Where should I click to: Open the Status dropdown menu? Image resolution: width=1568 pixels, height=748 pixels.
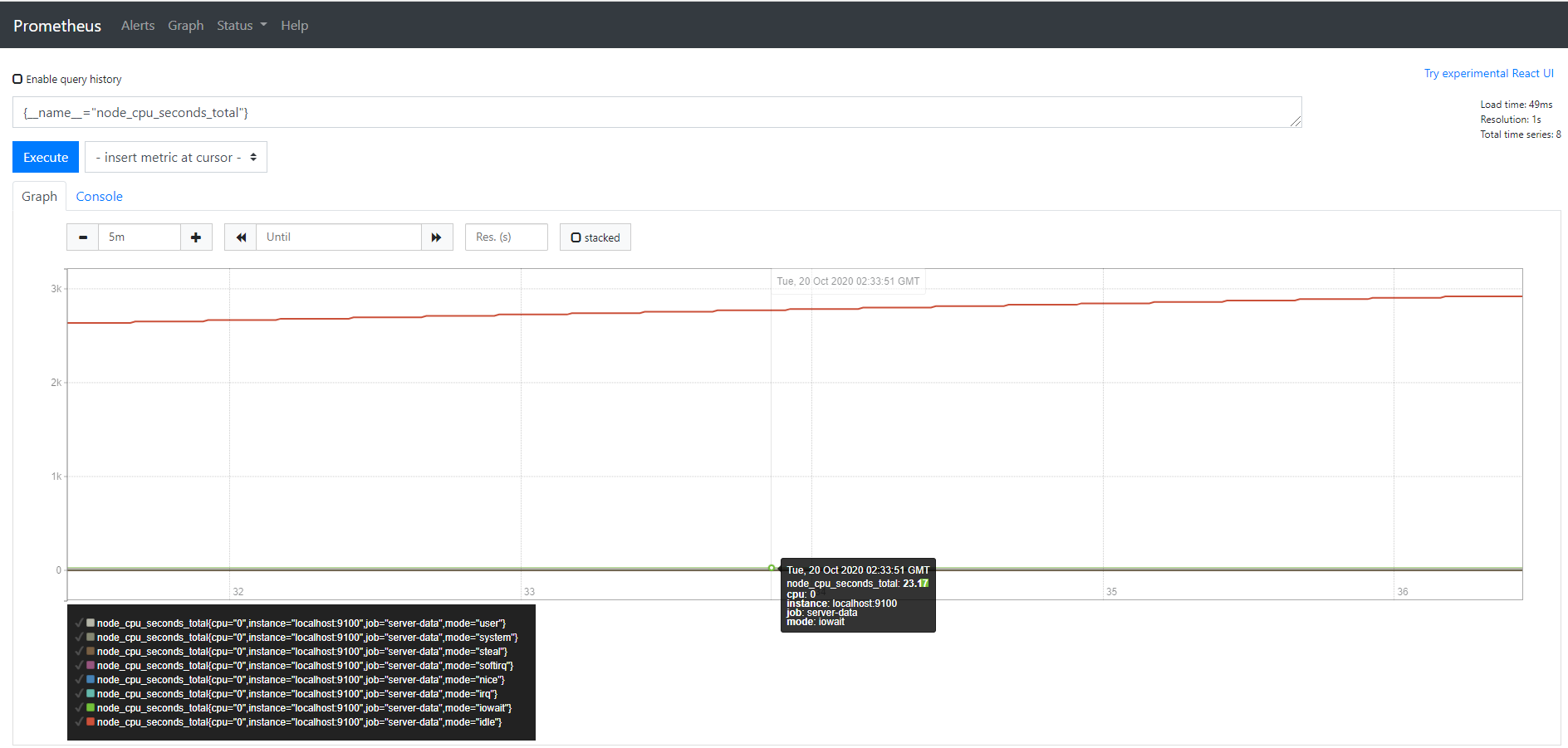point(242,26)
